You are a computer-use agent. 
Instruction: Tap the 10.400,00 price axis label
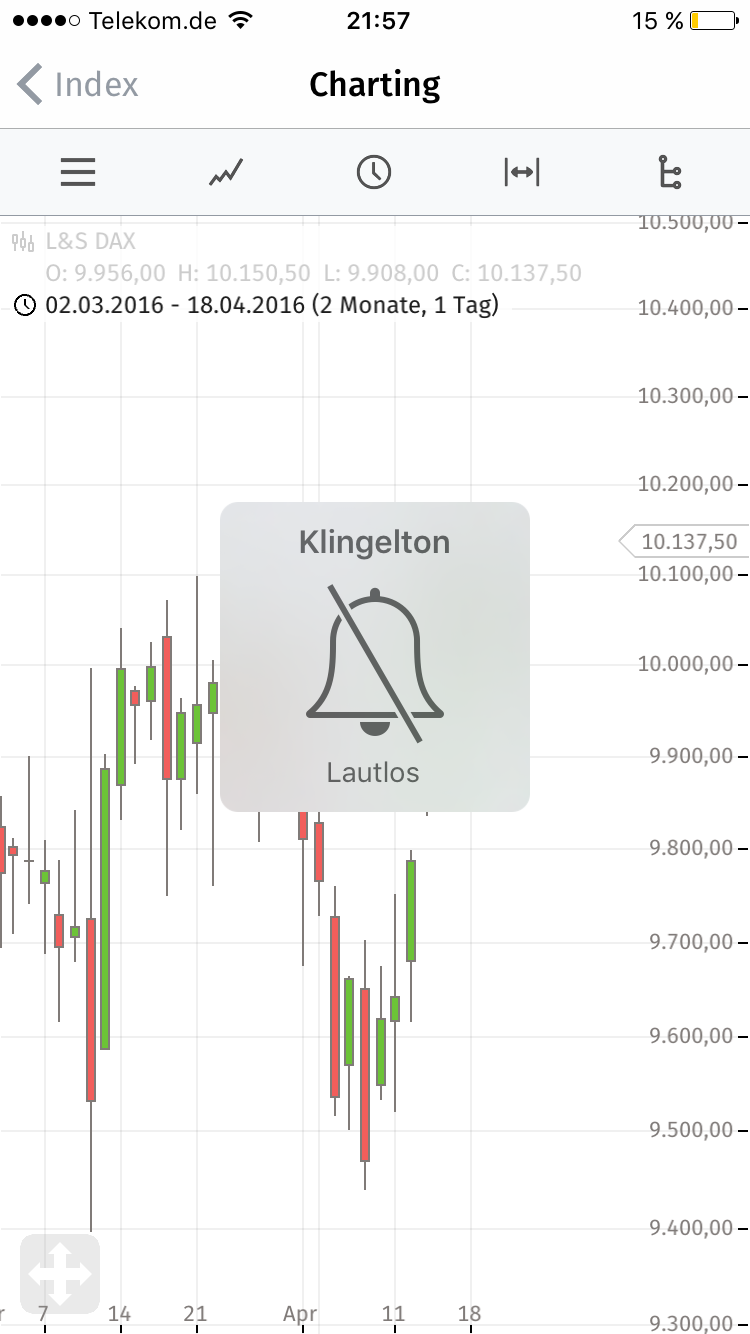(x=686, y=308)
